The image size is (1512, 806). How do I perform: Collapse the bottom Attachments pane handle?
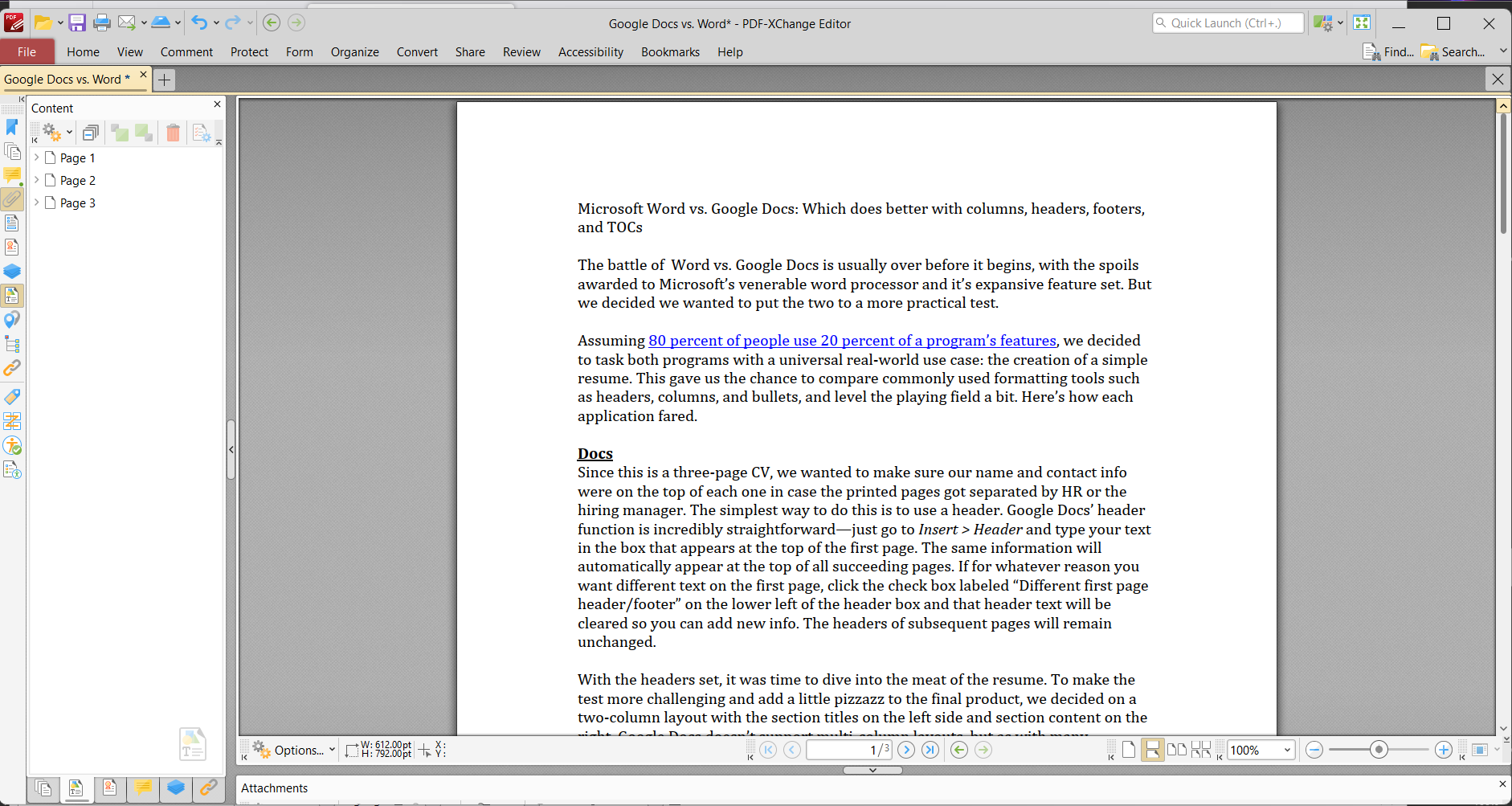[x=872, y=770]
